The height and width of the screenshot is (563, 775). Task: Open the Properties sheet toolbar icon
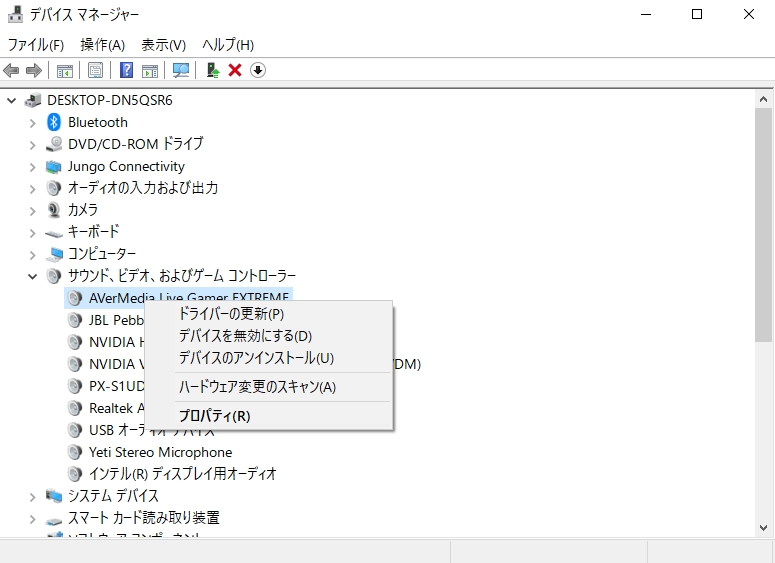tap(95, 70)
